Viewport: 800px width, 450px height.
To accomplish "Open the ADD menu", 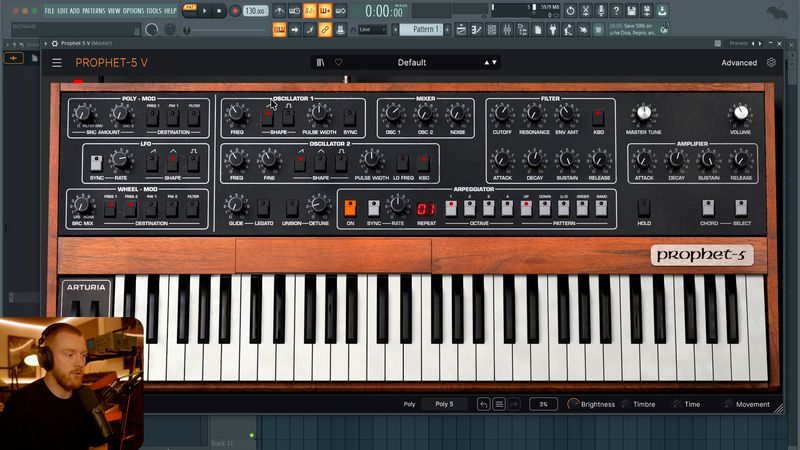I will pos(74,11).
